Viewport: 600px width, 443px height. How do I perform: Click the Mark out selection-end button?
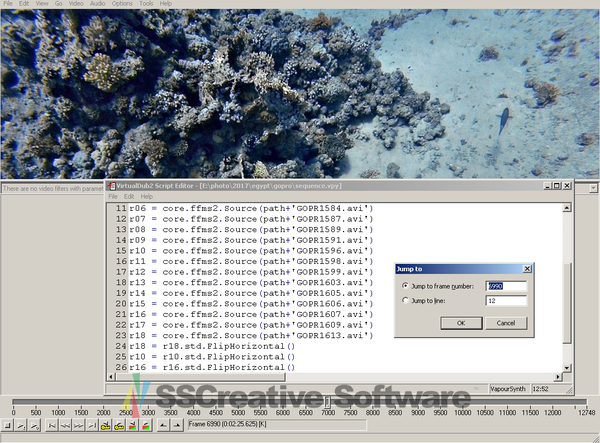(177, 425)
